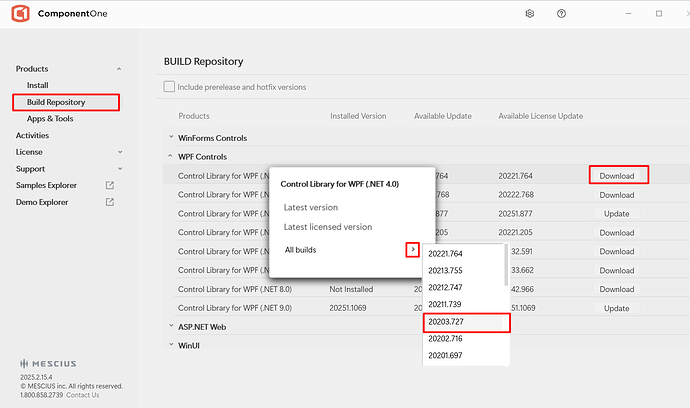Open Activities in the sidebar
Viewport: 690px width, 408px height.
point(32,136)
